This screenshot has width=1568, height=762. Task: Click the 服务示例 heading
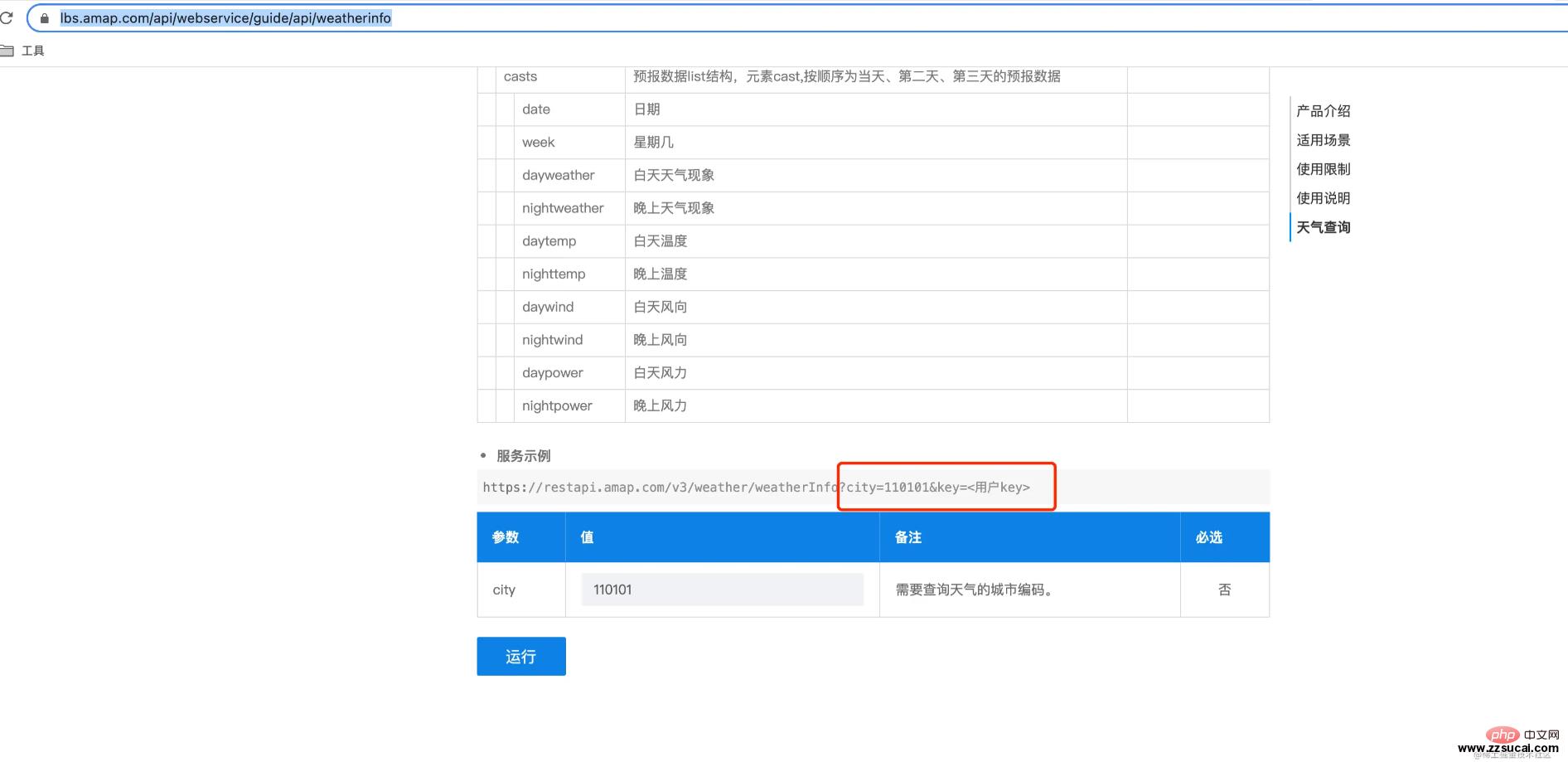523,456
